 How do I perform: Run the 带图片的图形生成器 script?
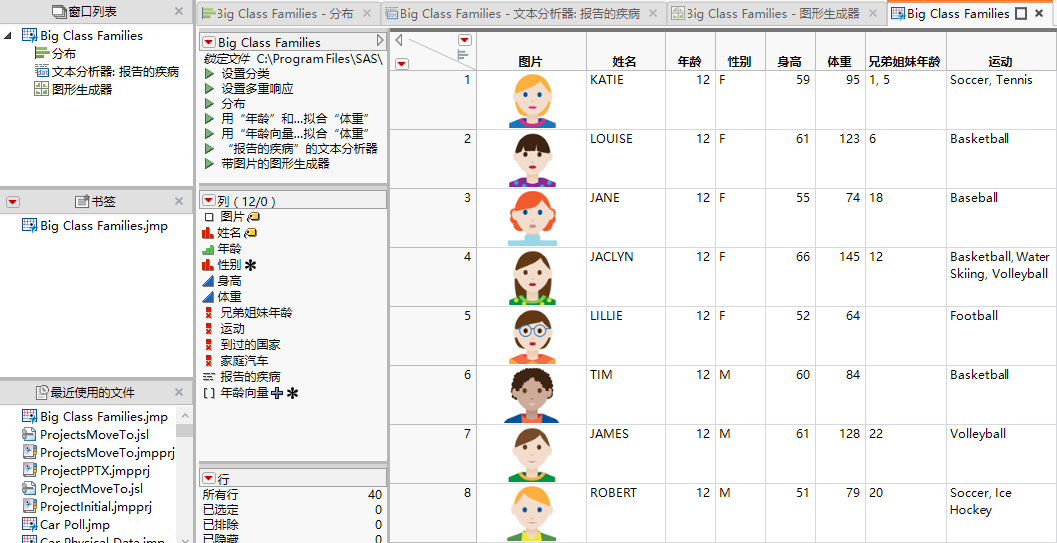(x=209, y=164)
